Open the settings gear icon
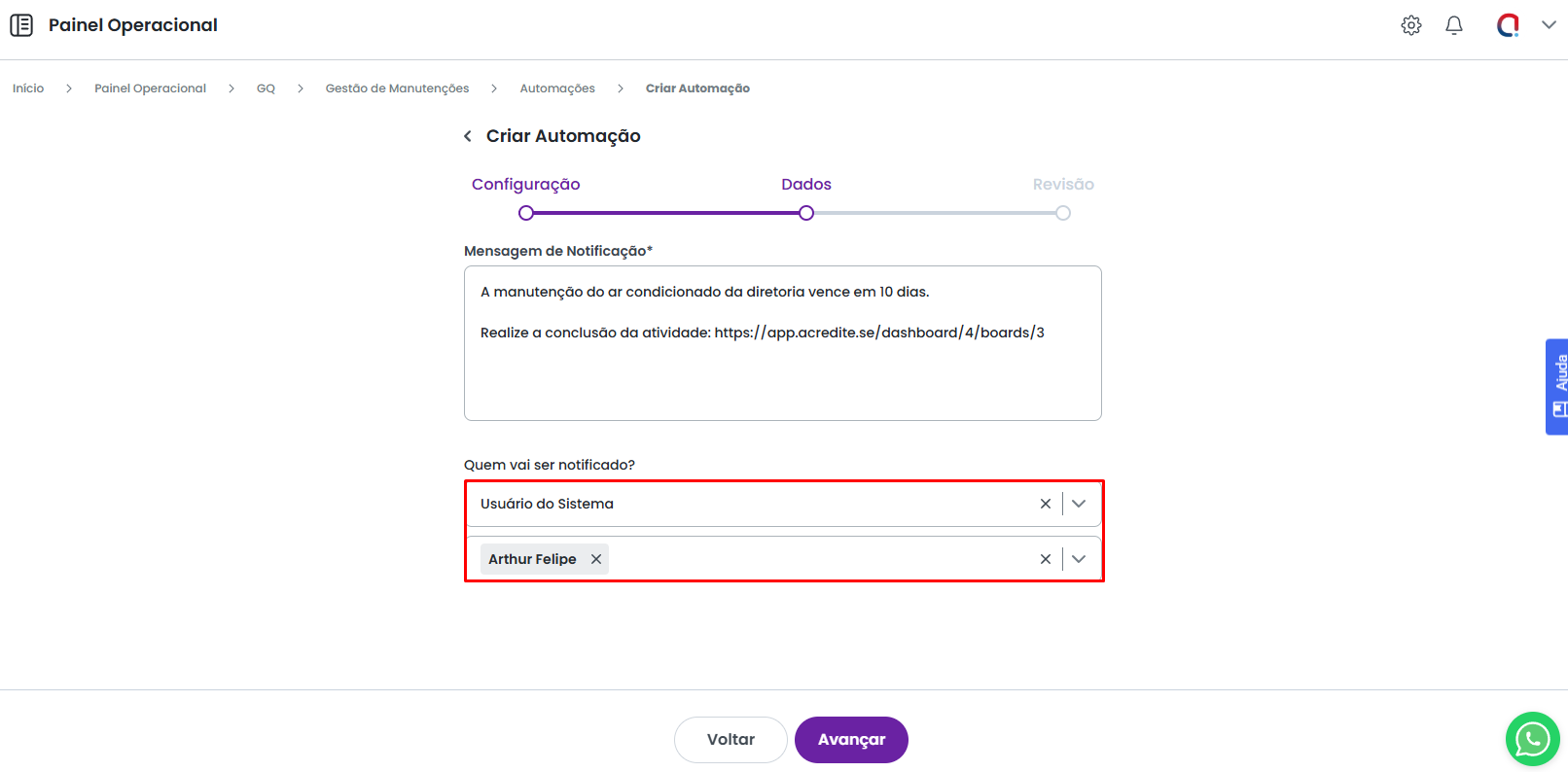This screenshot has width=1568, height=772. click(1410, 25)
